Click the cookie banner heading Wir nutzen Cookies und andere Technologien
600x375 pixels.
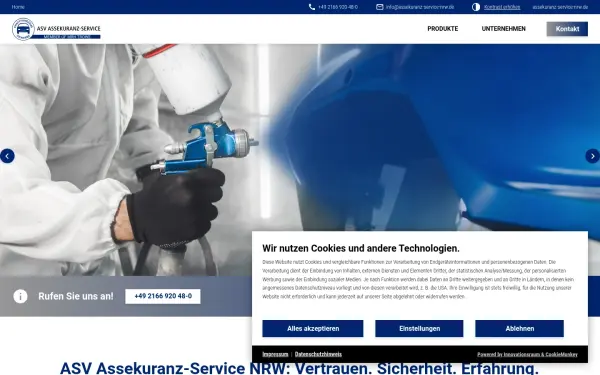[x=361, y=248]
